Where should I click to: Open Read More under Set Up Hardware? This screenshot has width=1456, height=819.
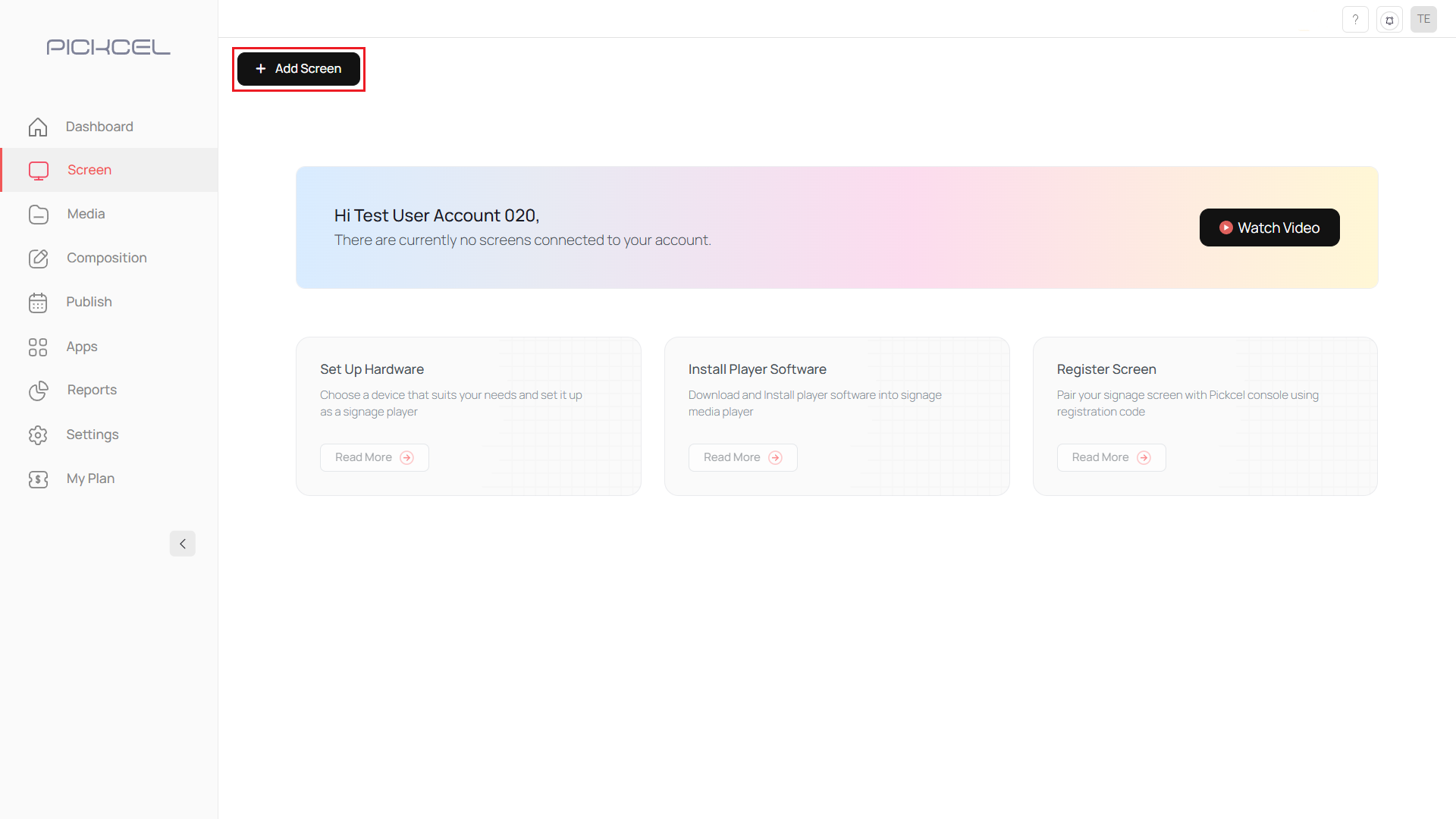point(407,457)
